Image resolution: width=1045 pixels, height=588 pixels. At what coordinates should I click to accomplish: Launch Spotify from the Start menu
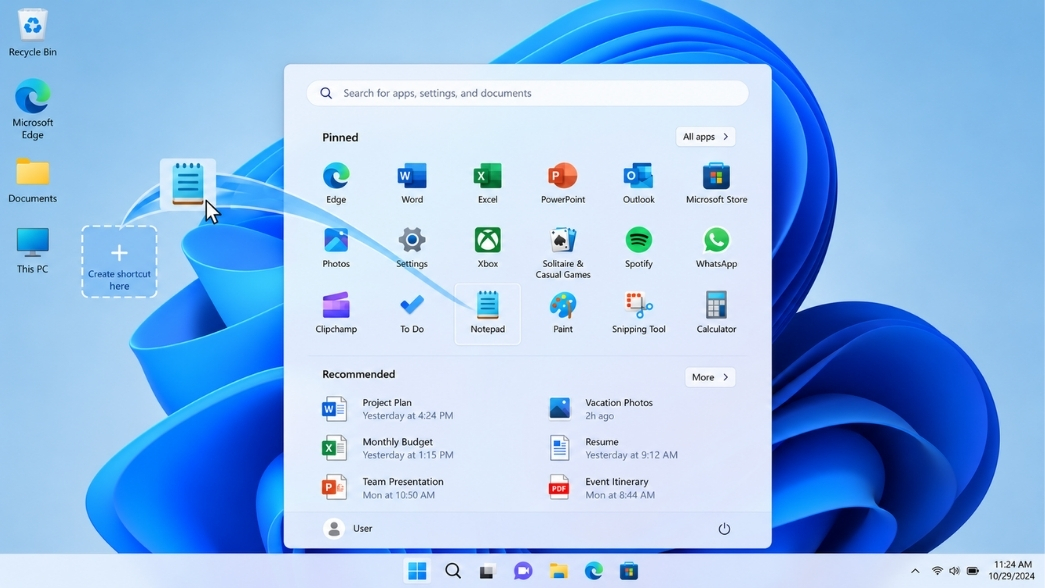click(x=638, y=248)
